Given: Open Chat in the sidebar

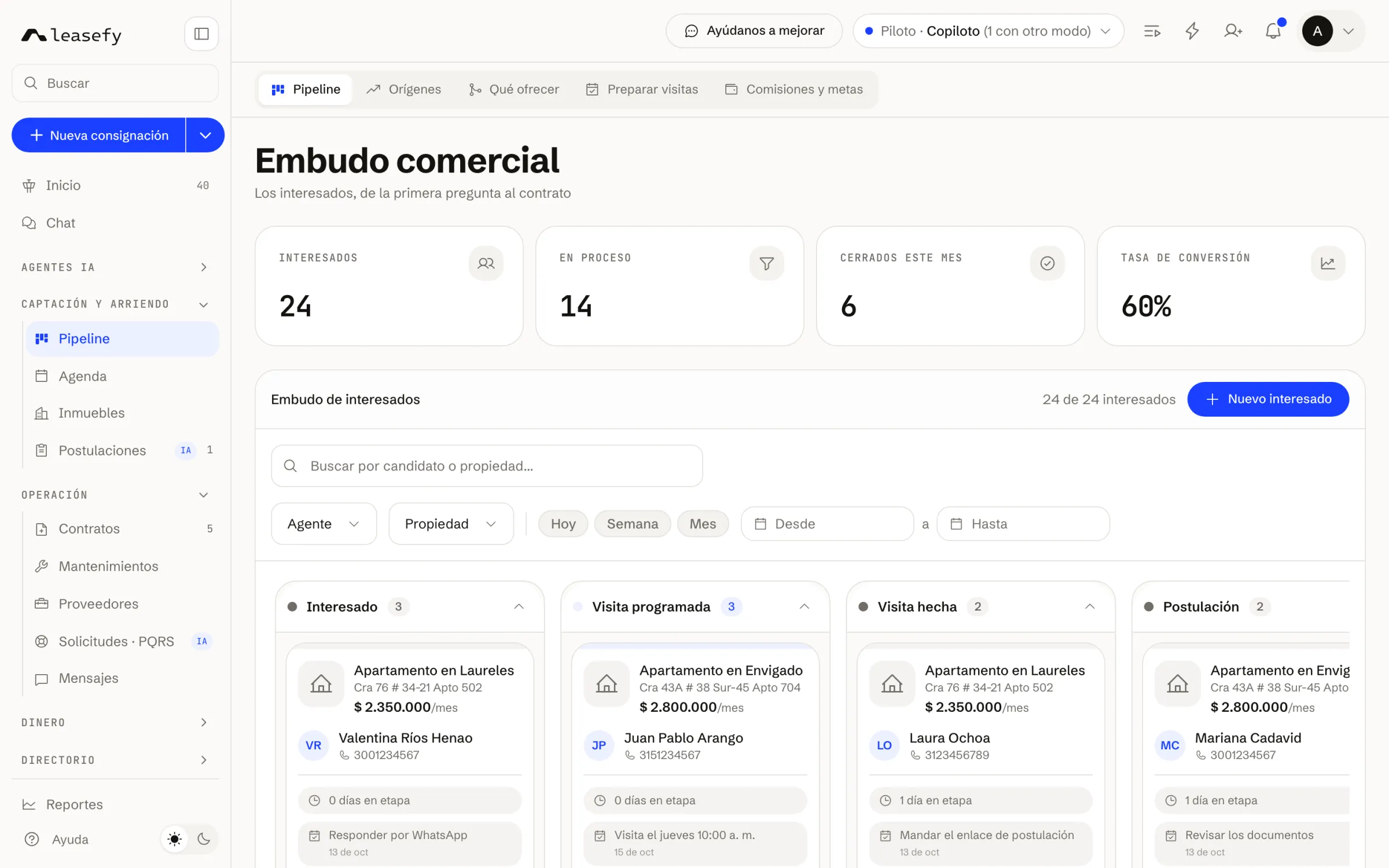Looking at the screenshot, I should [115, 223].
